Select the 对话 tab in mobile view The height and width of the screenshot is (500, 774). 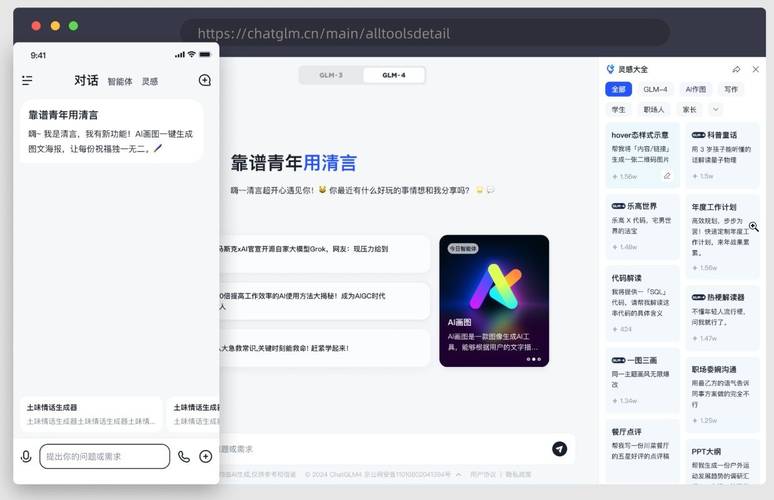click(86, 80)
